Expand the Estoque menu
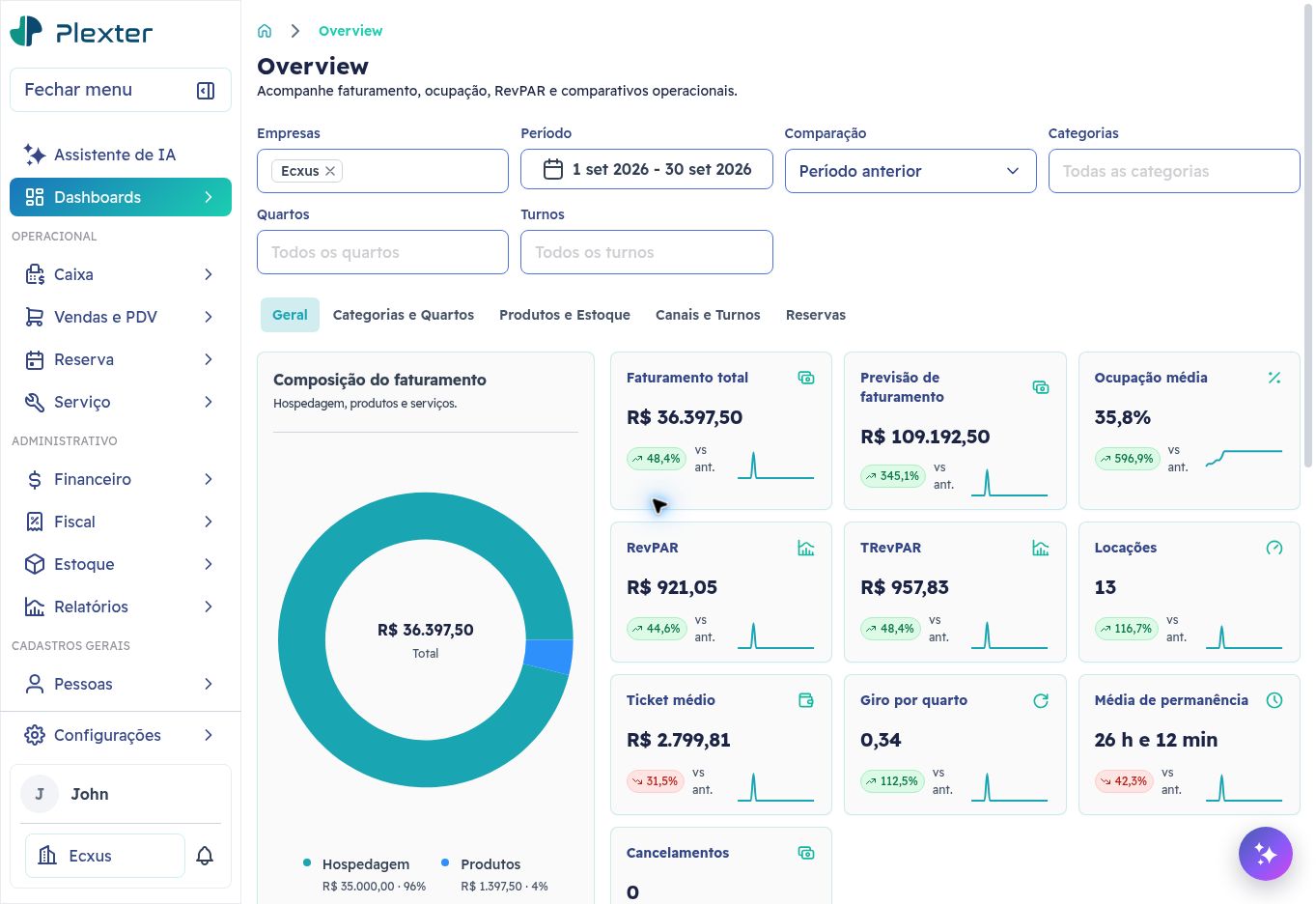Image resolution: width=1316 pixels, height=904 pixels. click(121, 564)
